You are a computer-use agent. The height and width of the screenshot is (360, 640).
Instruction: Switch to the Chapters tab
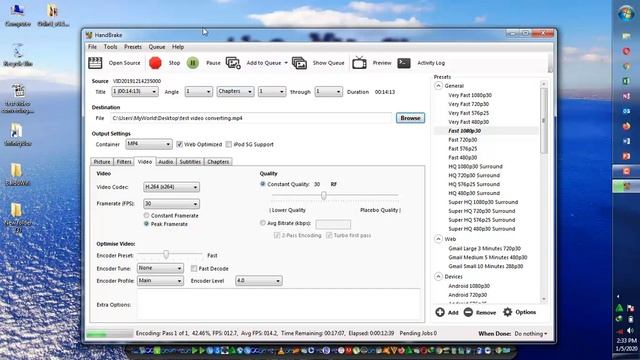coord(218,162)
